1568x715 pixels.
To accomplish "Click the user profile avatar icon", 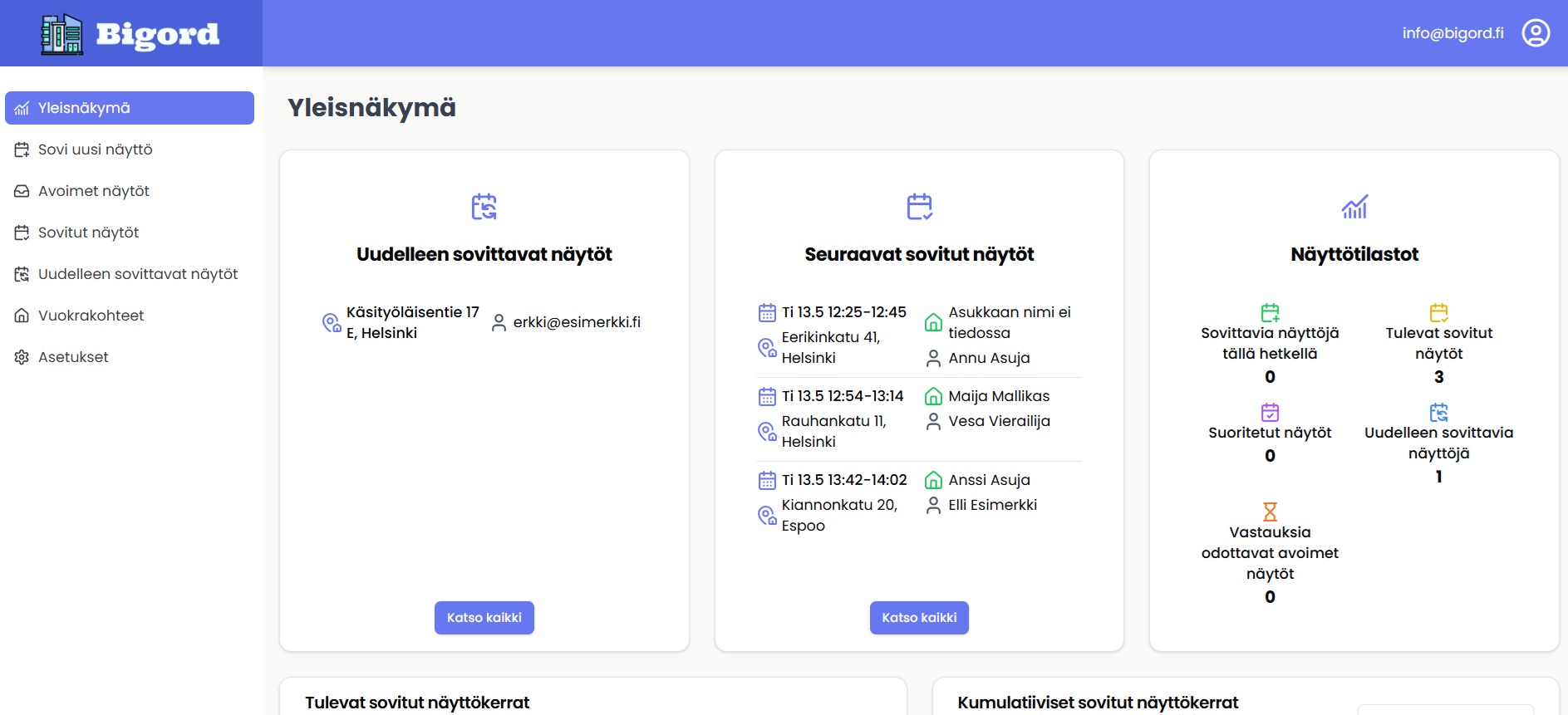I will (x=1535, y=33).
